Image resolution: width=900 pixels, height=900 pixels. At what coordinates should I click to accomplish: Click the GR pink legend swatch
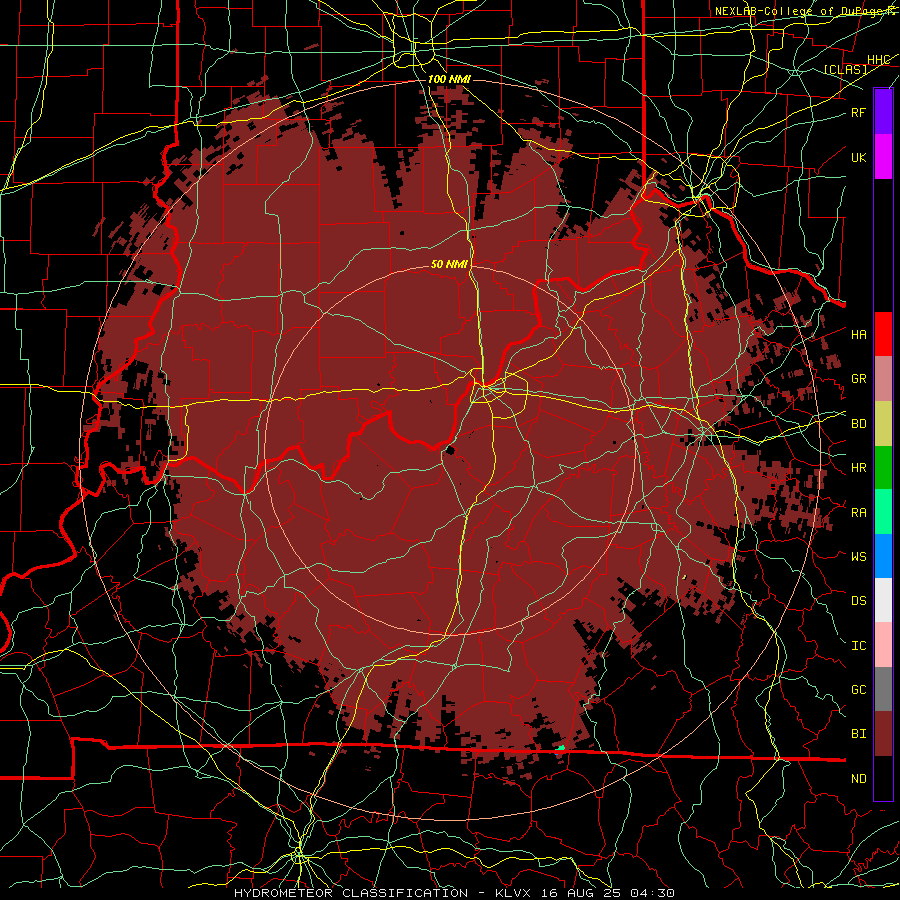coord(883,379)
